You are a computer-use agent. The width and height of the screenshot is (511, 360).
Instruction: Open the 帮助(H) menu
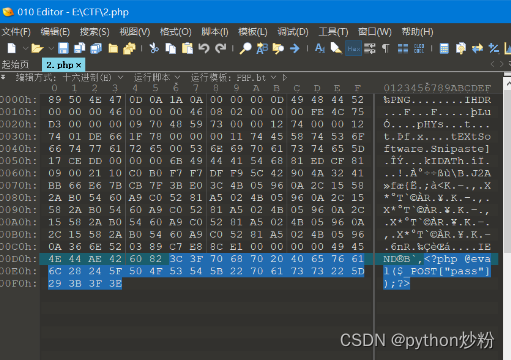(x=417, y=32)
